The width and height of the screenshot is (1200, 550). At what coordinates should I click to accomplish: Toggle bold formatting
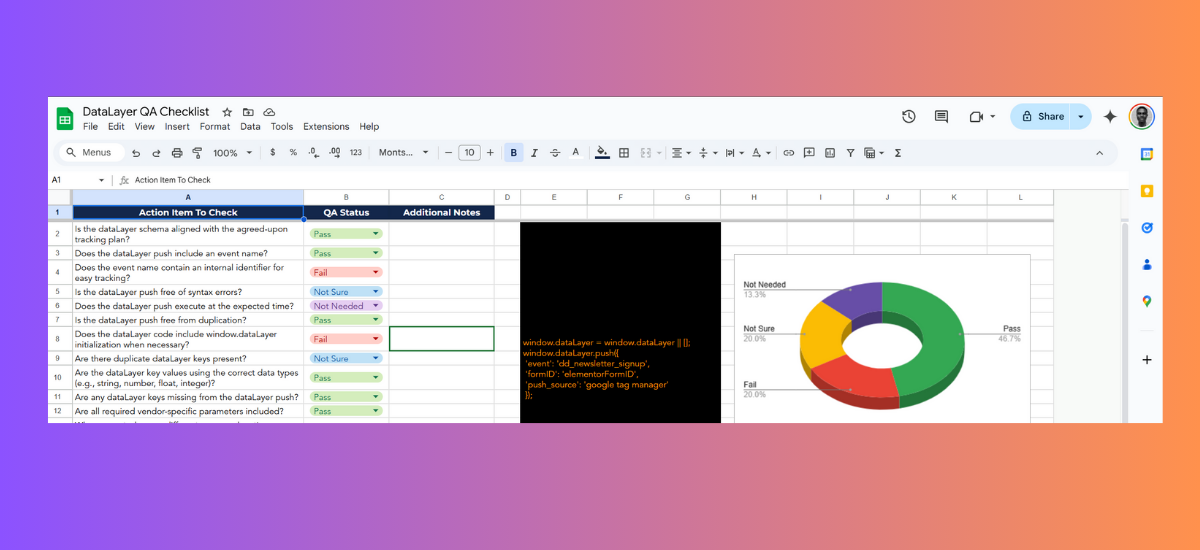coord(514,153)
